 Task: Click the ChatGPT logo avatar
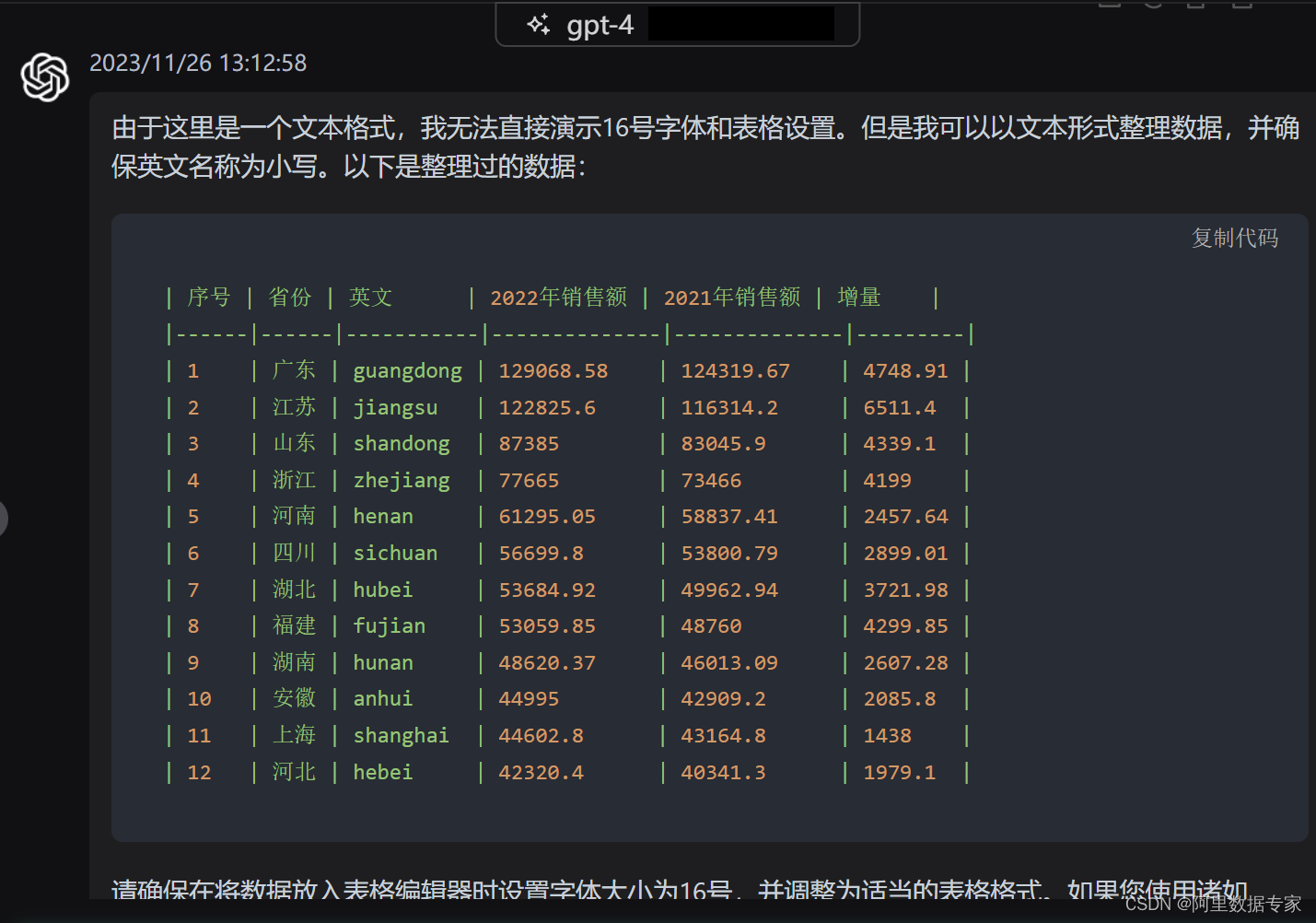tap(45, 76)
